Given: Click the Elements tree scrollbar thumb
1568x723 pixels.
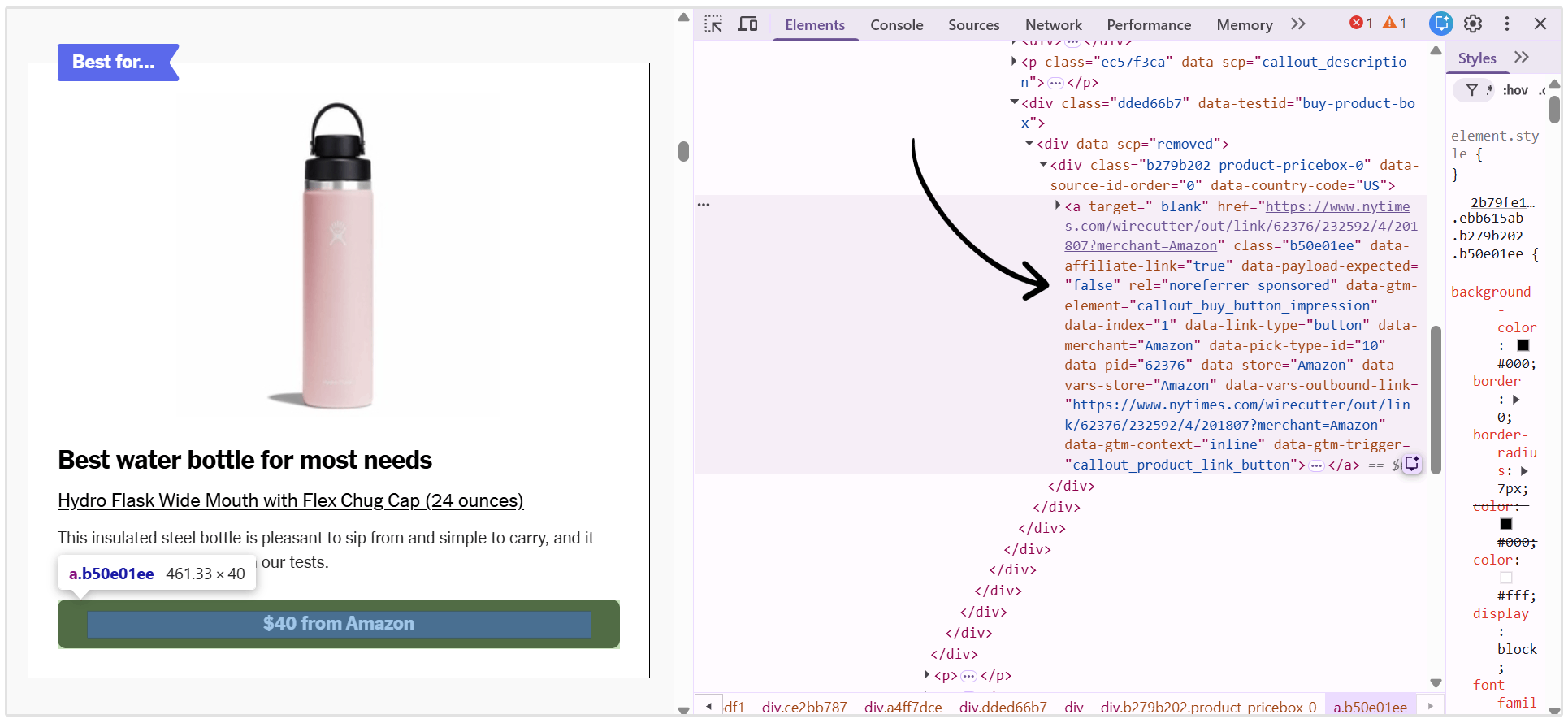Looking at the screenshot, I should click(1436, 399).
